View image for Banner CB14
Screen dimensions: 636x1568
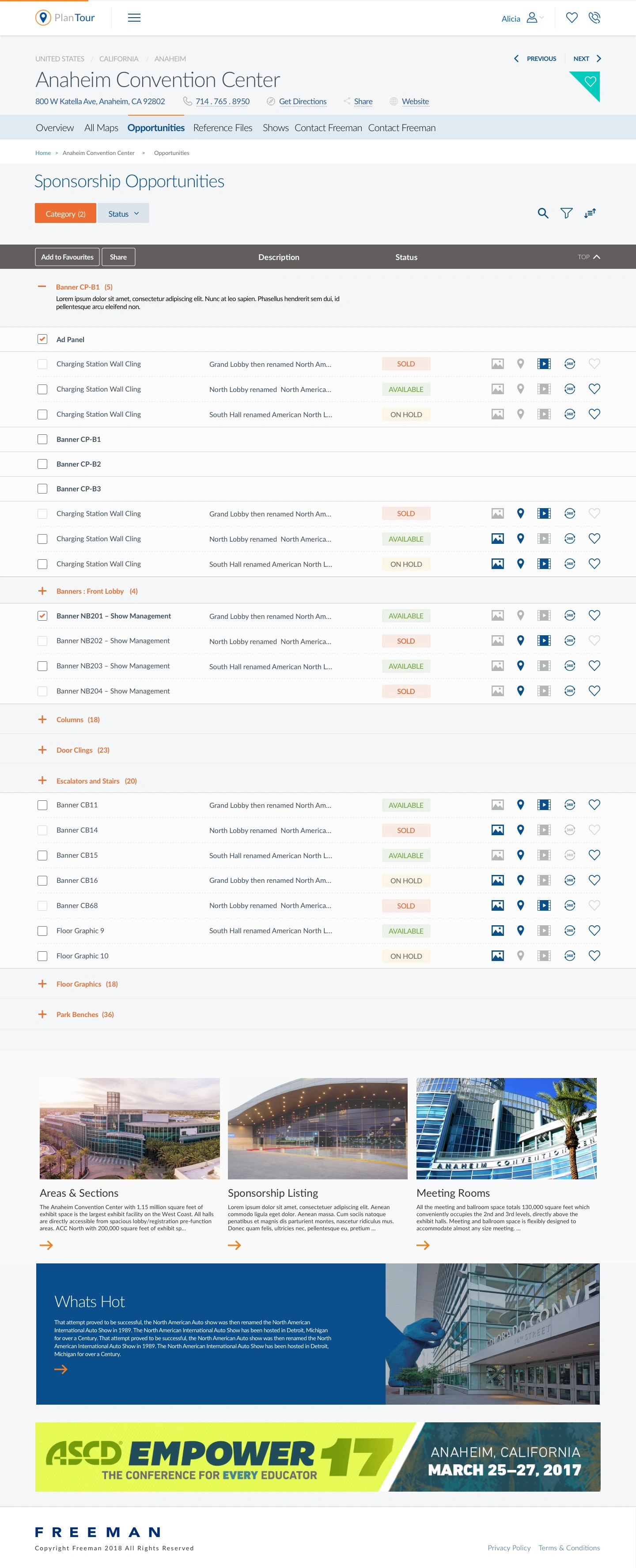tap(498, 829)
